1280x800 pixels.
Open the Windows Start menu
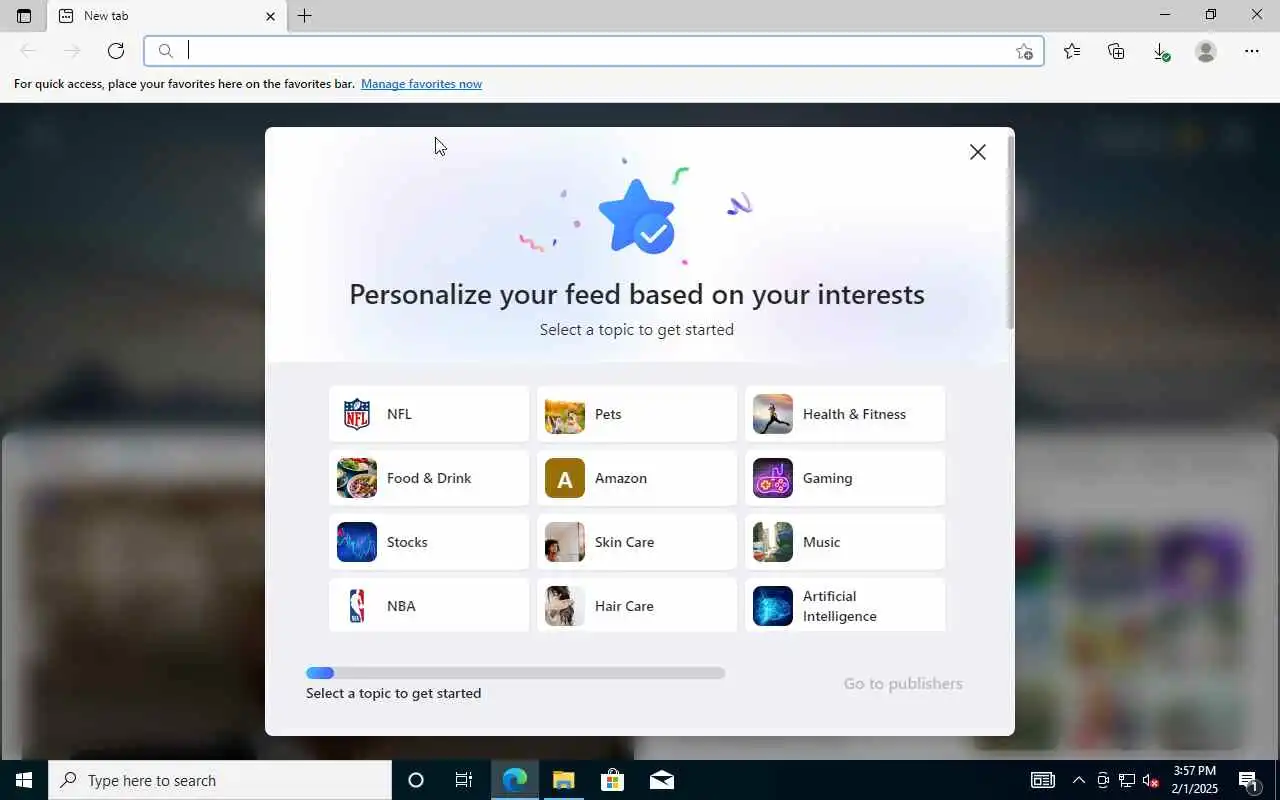click(x=24, y=780)
